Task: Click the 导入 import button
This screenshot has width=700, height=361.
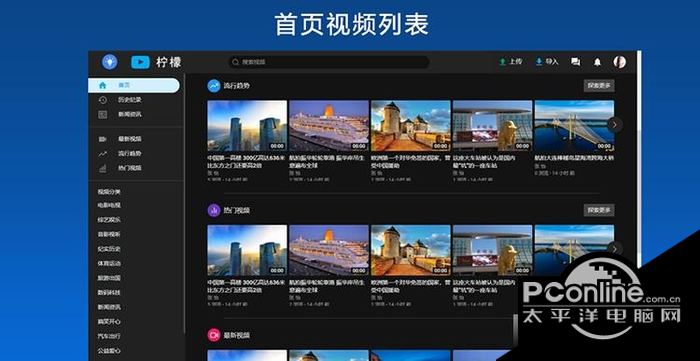Action: 547,62
